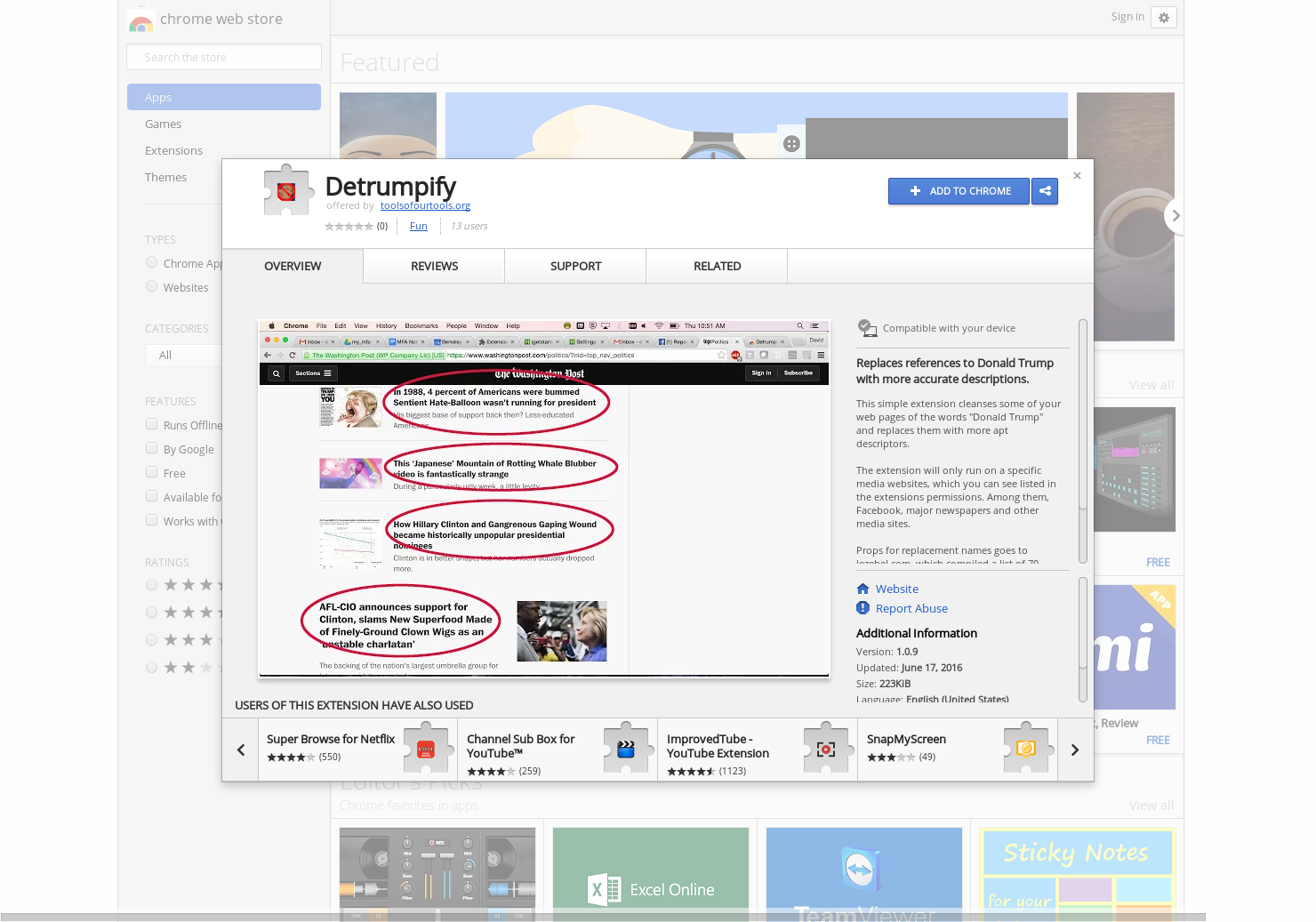Open the Fun category link
Screen dimensions: 1316x922
[419, 226]
